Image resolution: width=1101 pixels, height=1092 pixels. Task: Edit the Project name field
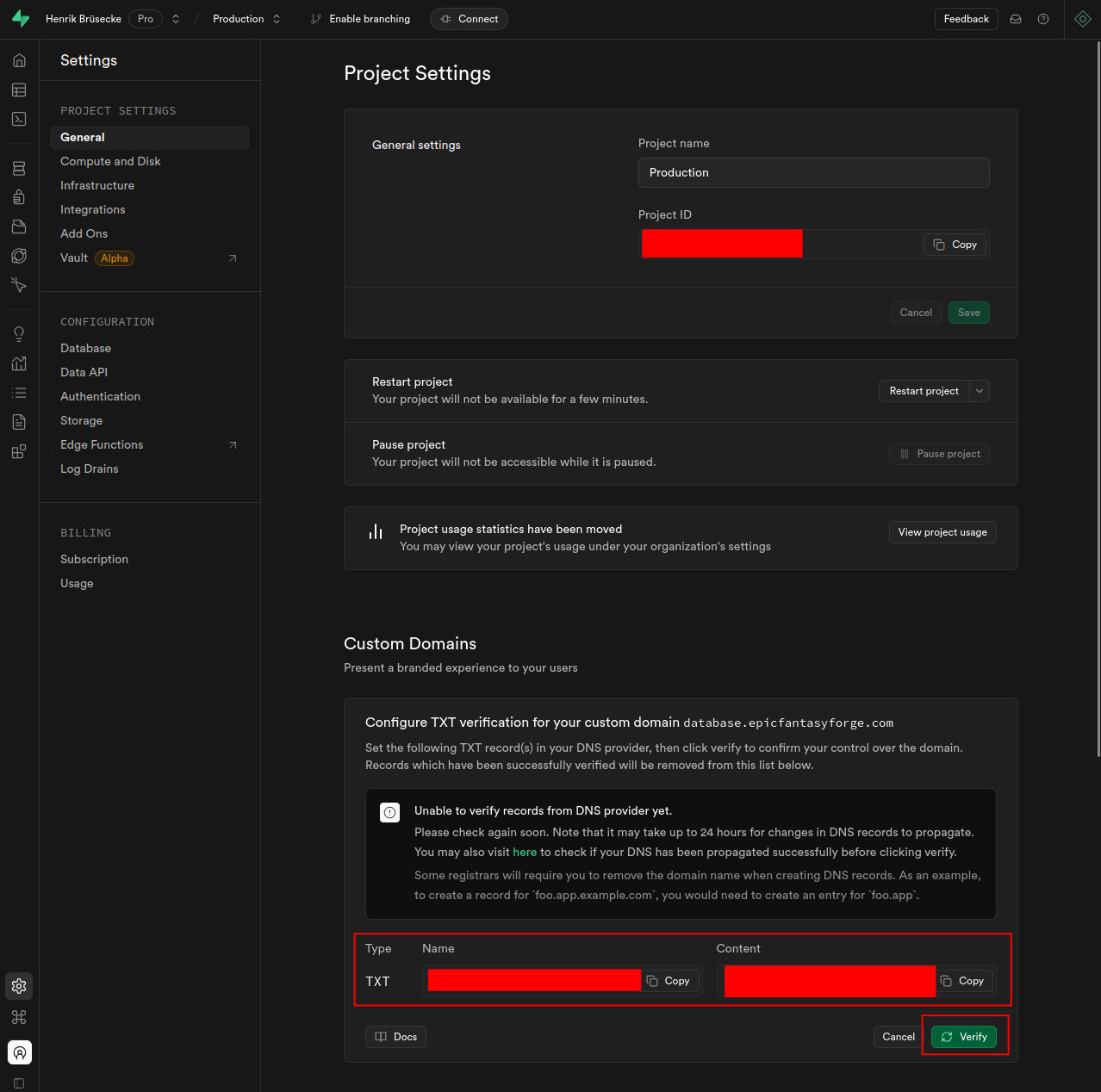point(813,172)
